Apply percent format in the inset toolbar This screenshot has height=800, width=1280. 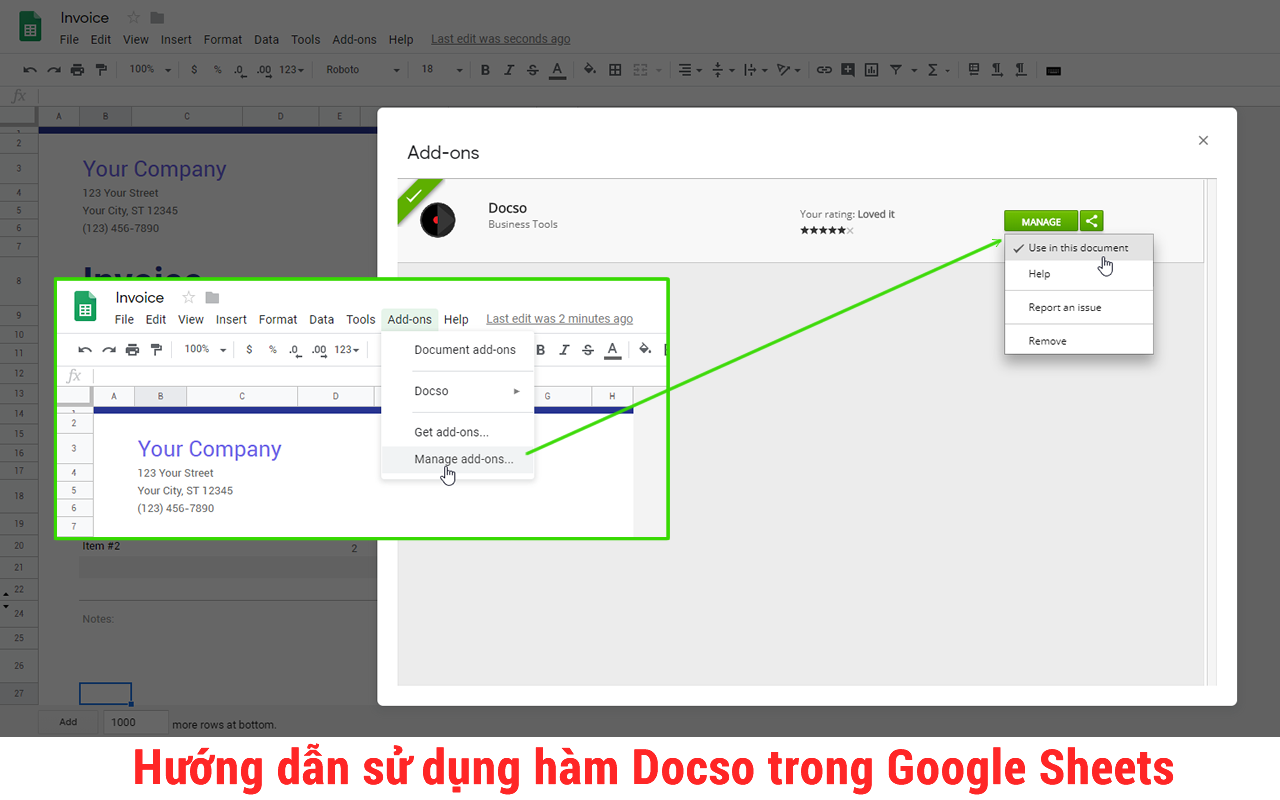tap(272, 350)
